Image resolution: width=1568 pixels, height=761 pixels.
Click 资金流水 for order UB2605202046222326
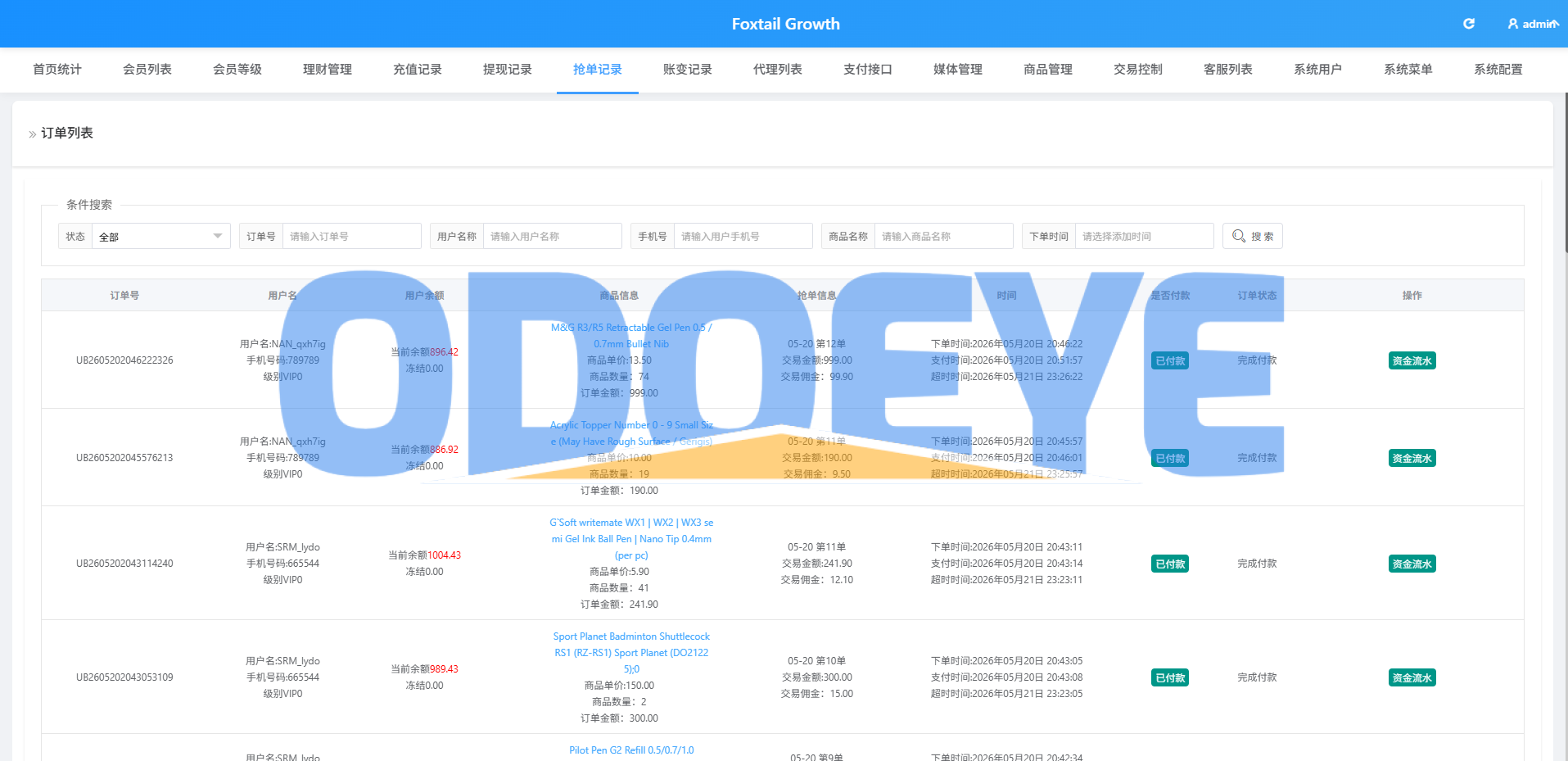pyautogui.click(x=1412, y=360)
